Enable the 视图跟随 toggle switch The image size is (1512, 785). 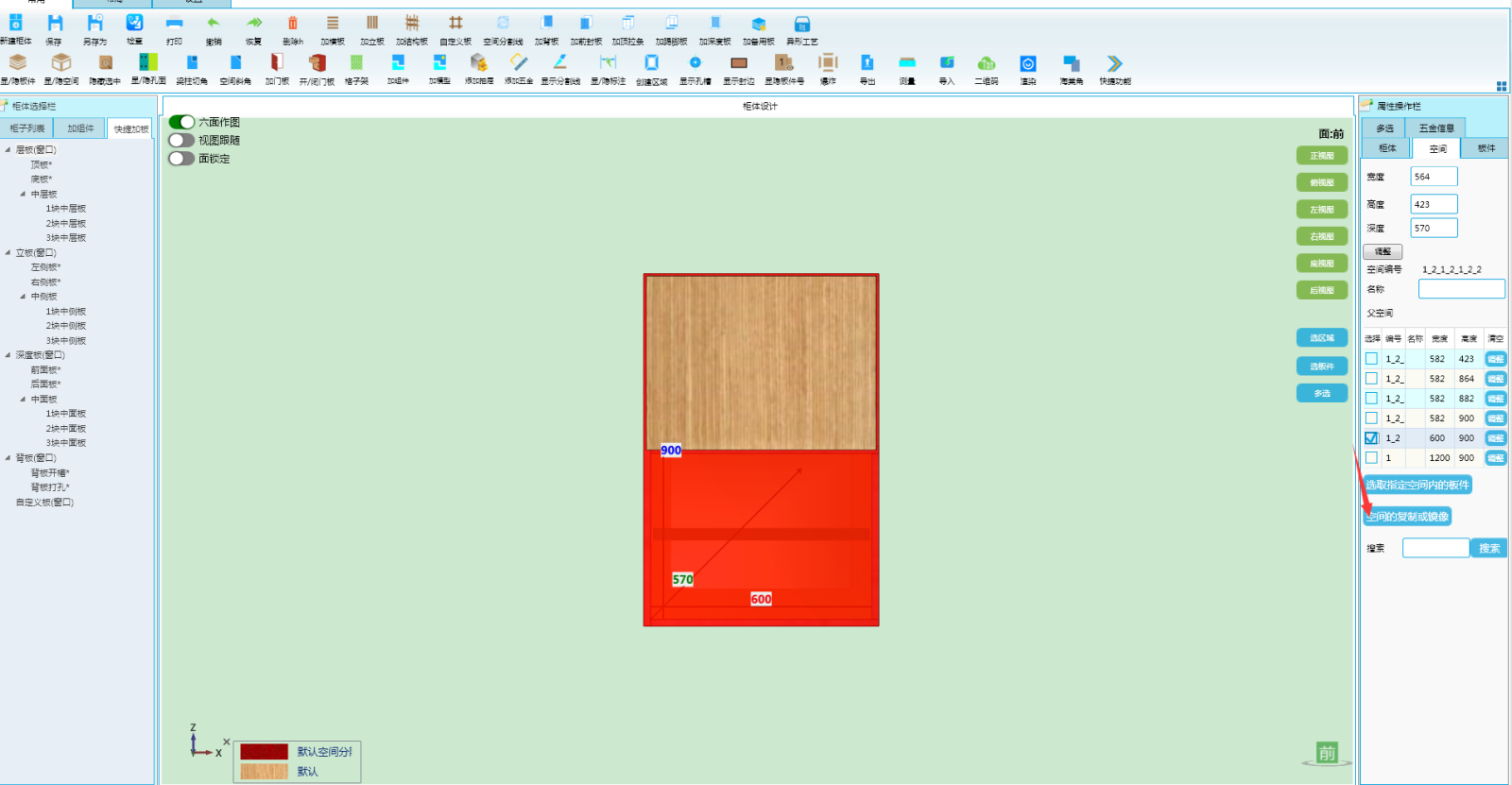coord(181,140)
